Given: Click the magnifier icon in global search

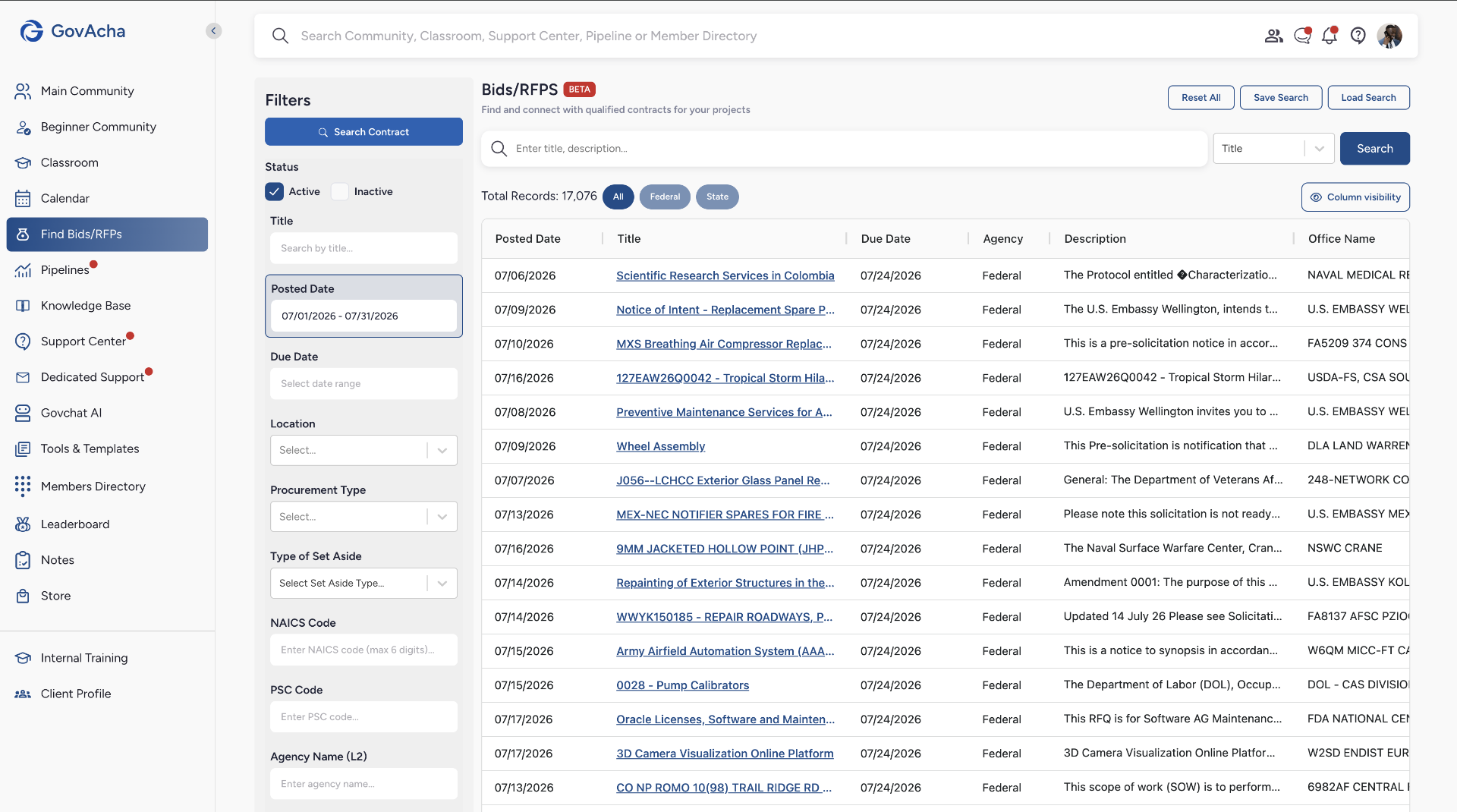Looking at the screenshot, I should coord(280,36).
